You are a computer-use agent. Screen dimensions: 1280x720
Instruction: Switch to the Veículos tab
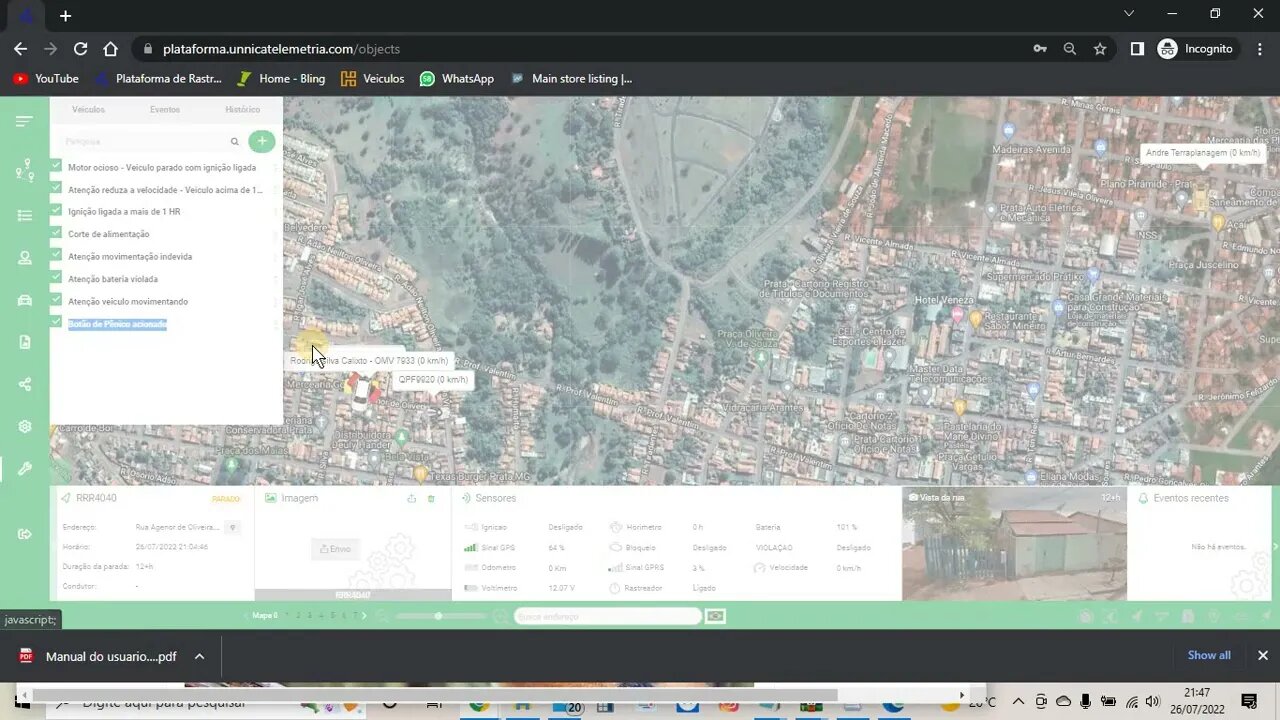click(x=88, y=110)
